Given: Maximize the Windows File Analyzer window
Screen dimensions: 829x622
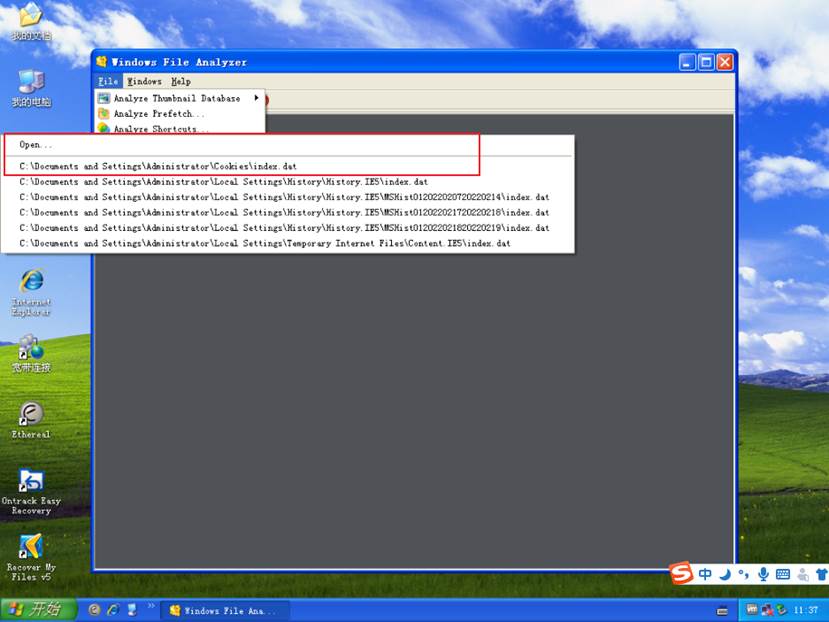Looking at the screenshot, I should click(706, 62).
